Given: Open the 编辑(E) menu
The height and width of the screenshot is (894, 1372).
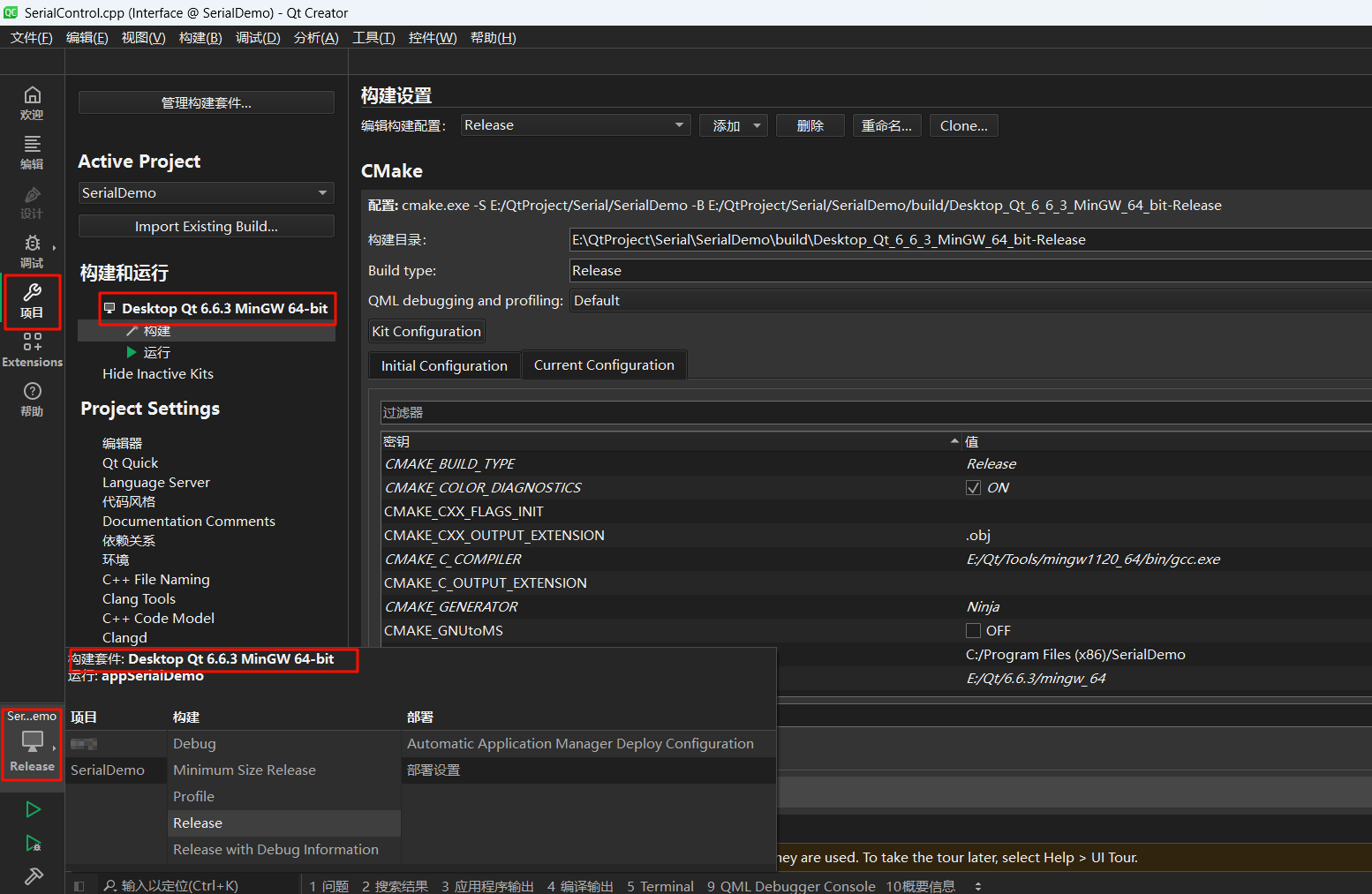Looking at the screenshot, I should 87,38.
